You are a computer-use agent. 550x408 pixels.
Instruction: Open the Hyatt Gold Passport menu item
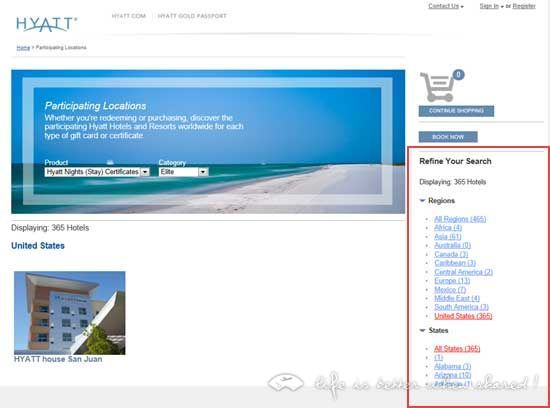pos(192,16)
